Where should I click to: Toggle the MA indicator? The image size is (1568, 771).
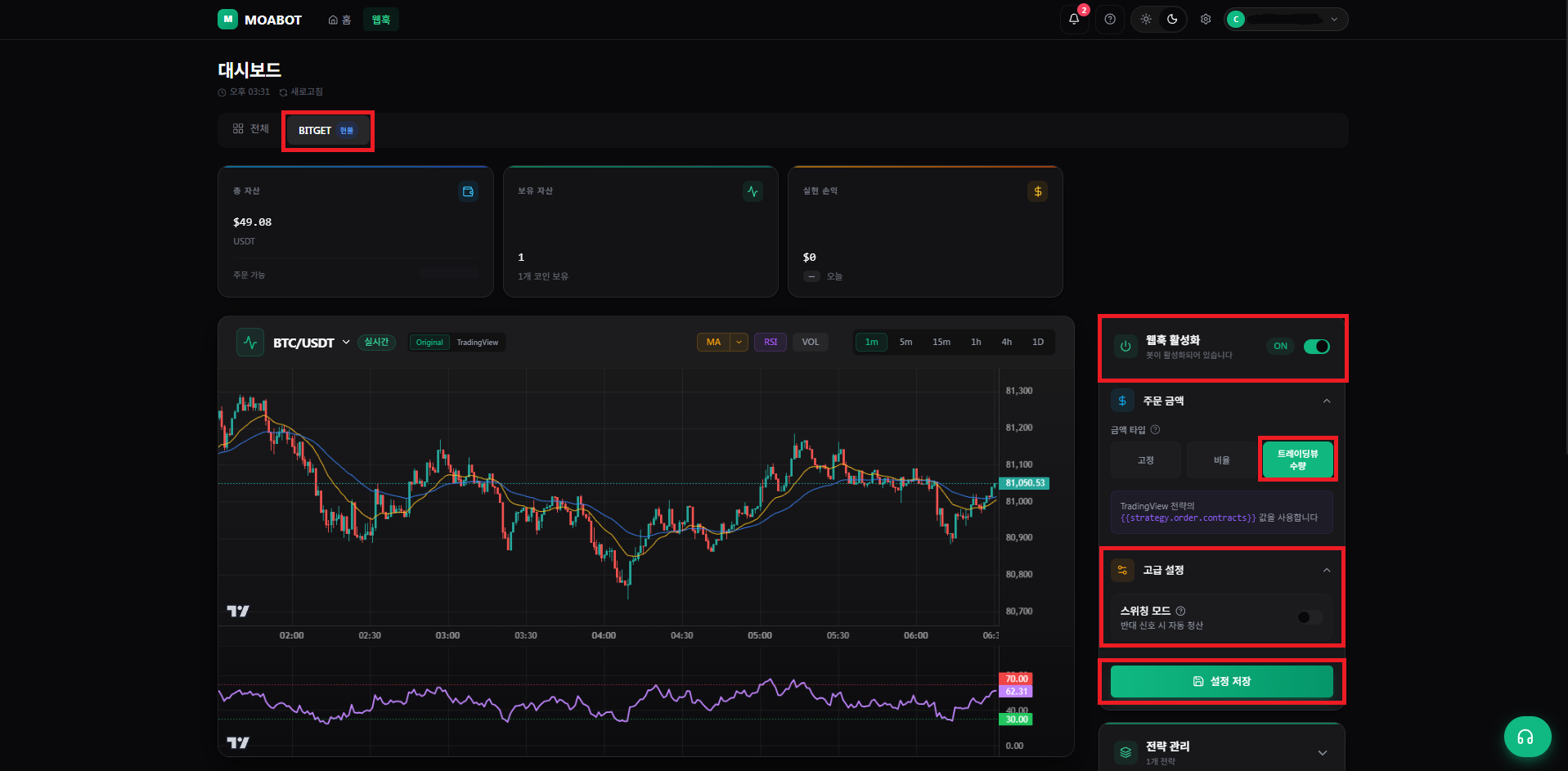pyautogui.click(x=713, y=342)
